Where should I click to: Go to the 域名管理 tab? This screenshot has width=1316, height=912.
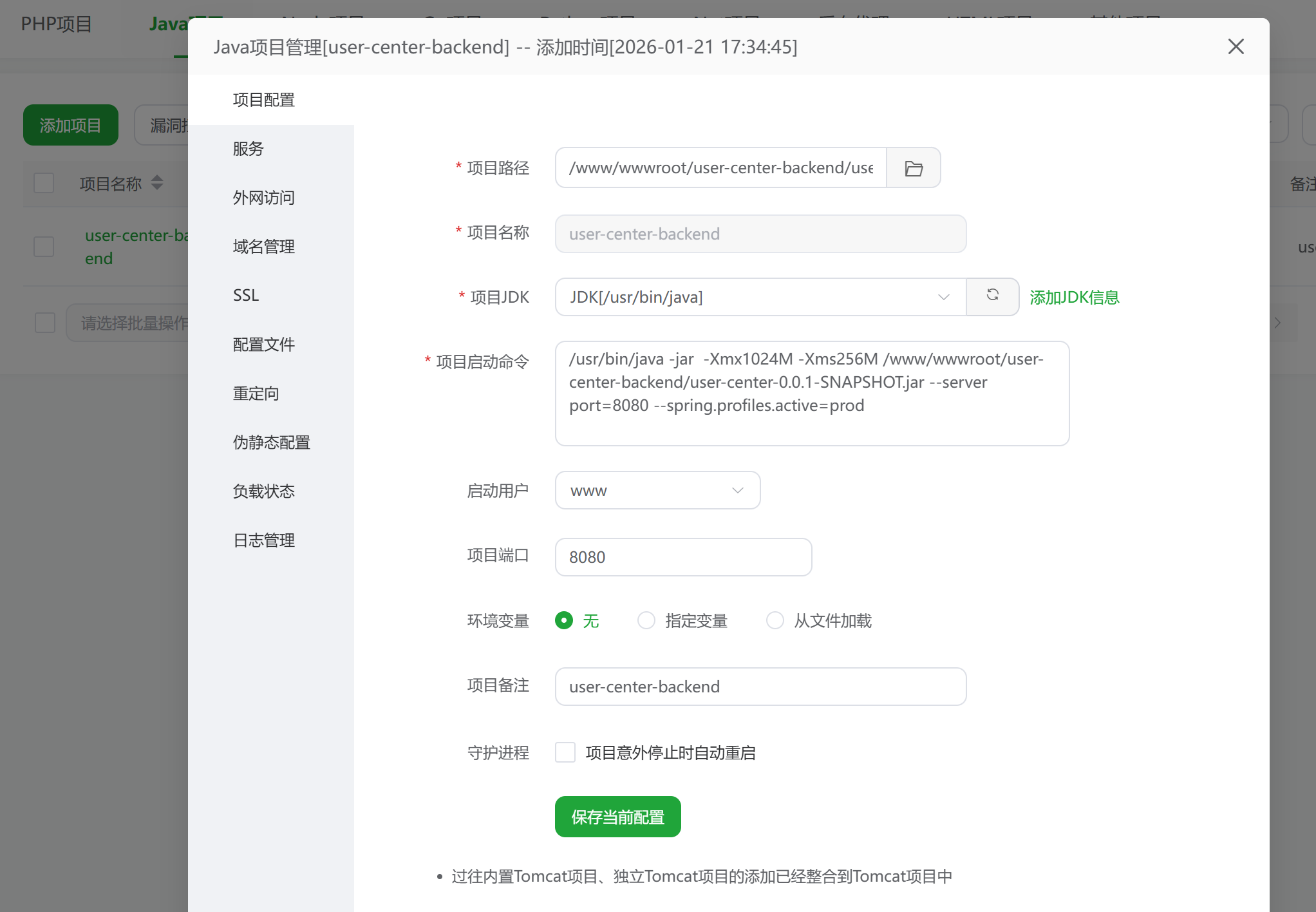264,247
